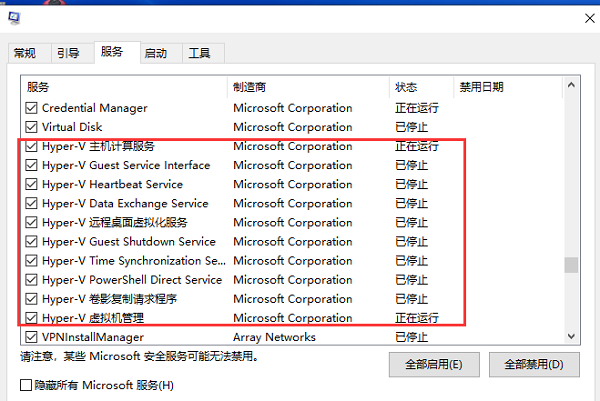This screenshot has width=600, height=401.
Task: Sort the list by 服务 column header
Action: coord(120,87)
